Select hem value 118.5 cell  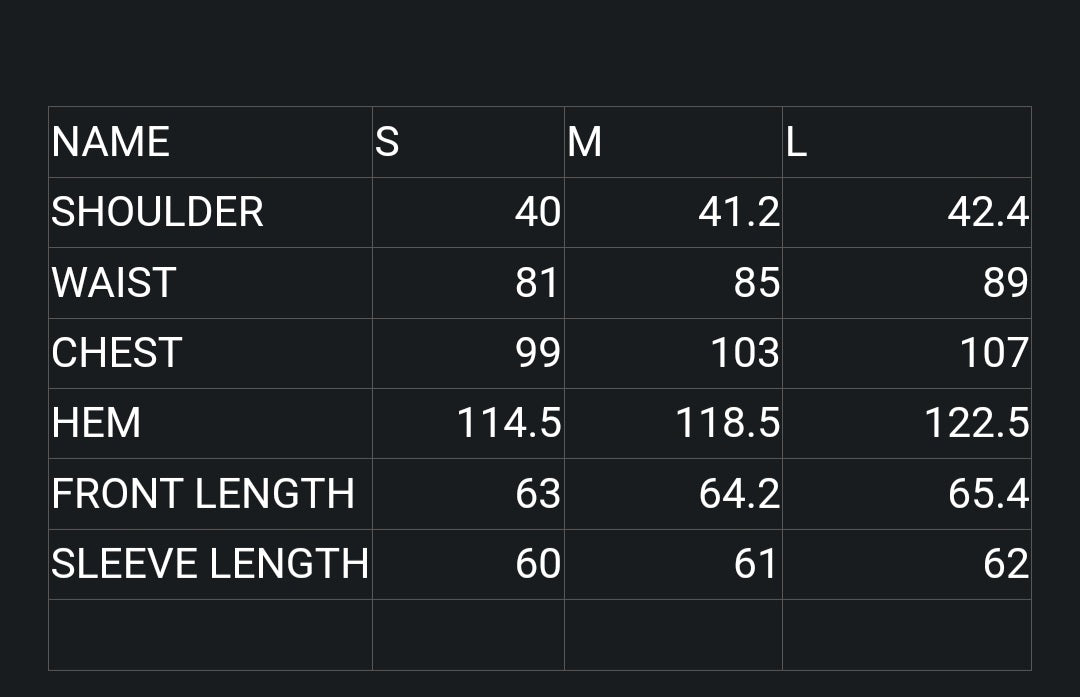click(x=673, y=423)
